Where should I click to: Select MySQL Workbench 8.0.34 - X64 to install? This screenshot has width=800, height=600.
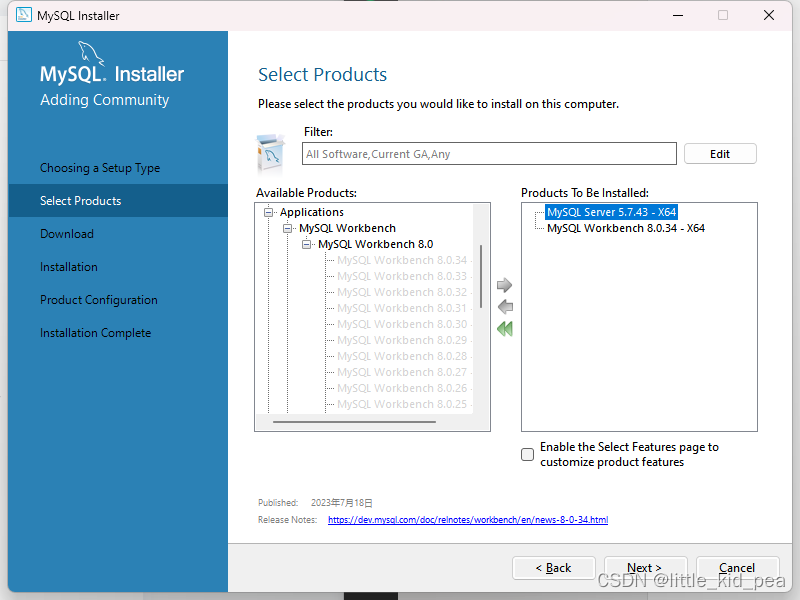tap(626, 229)
